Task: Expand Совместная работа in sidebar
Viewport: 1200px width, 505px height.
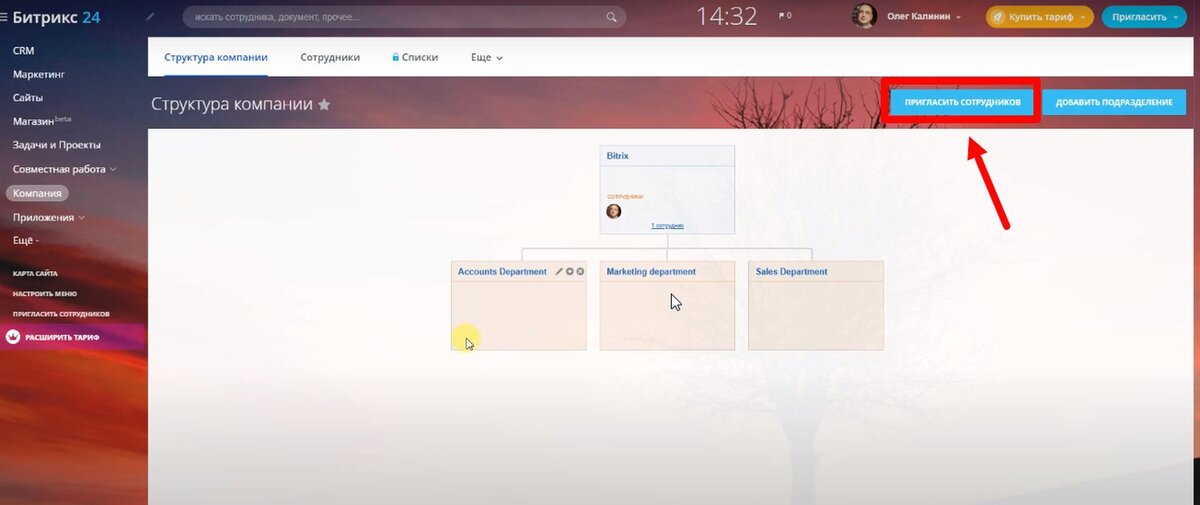Action: pyautogui.click(x=64, y=169)
